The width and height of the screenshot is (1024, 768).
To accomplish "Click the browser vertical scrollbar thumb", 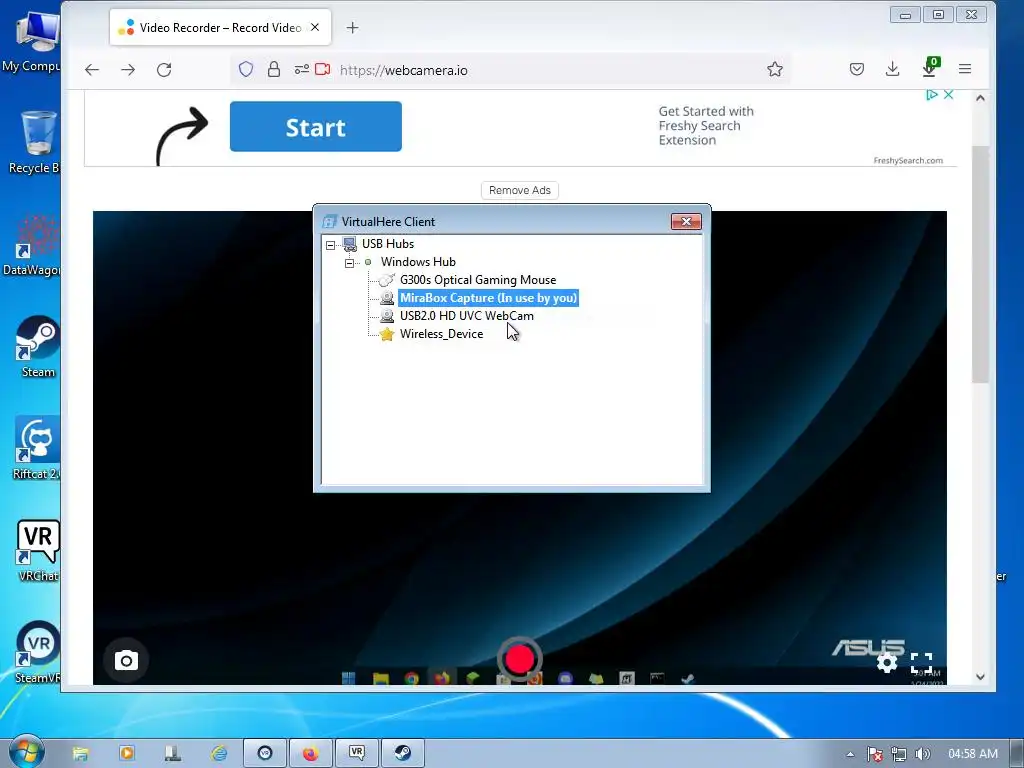I will 980,264.
